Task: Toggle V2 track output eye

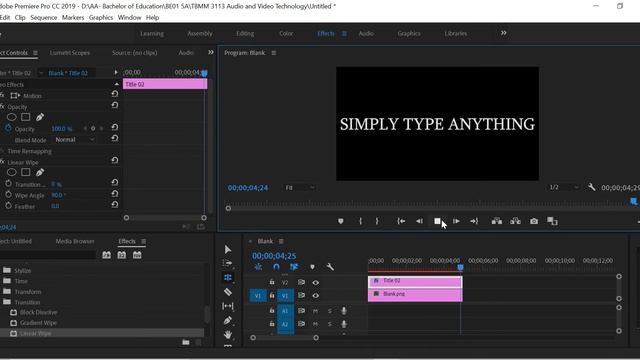Action: [316, 282]
